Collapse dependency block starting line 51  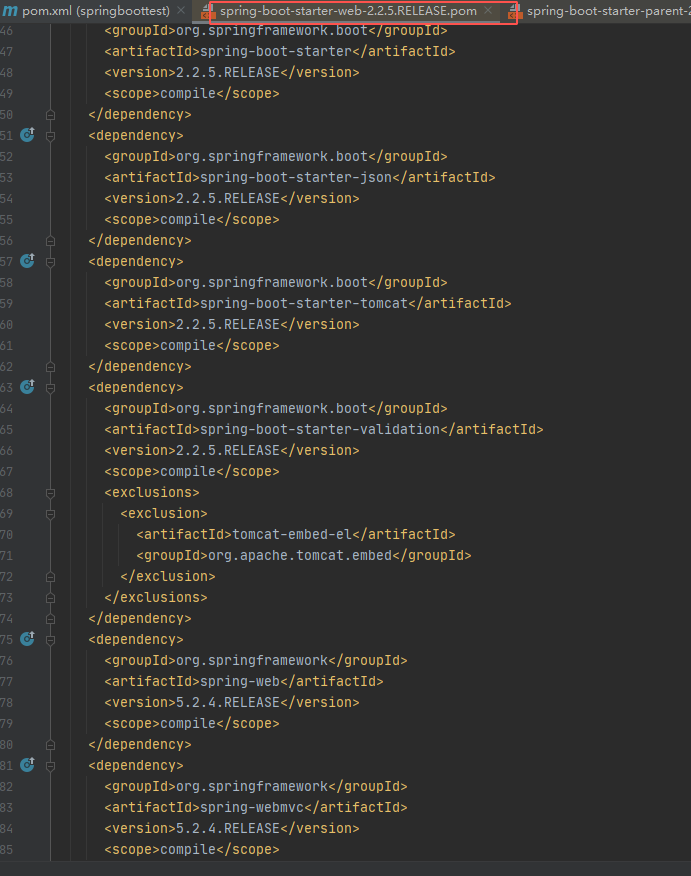coord(50,136)
